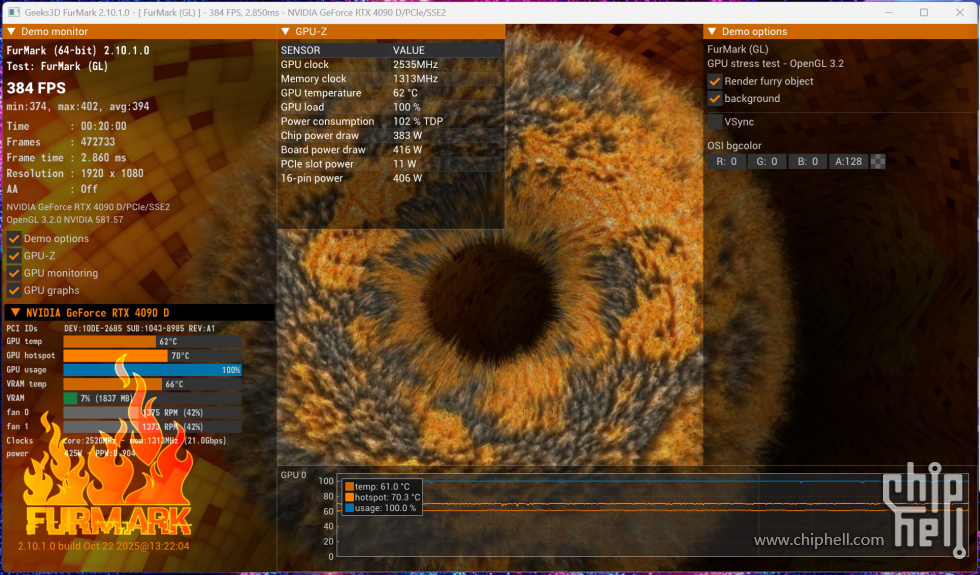Click the orange temp legend square
Image resolution: width=980 pixels, height=575 pixels.
tap(349, 486)
